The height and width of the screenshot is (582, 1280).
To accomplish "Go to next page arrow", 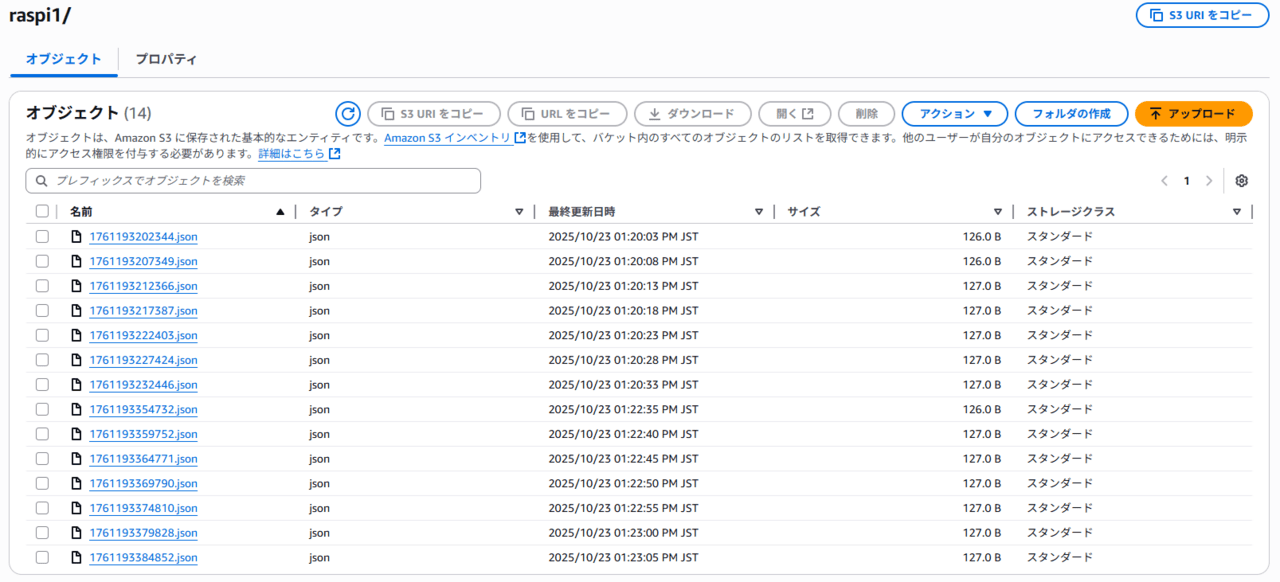I will [1209, 181].
